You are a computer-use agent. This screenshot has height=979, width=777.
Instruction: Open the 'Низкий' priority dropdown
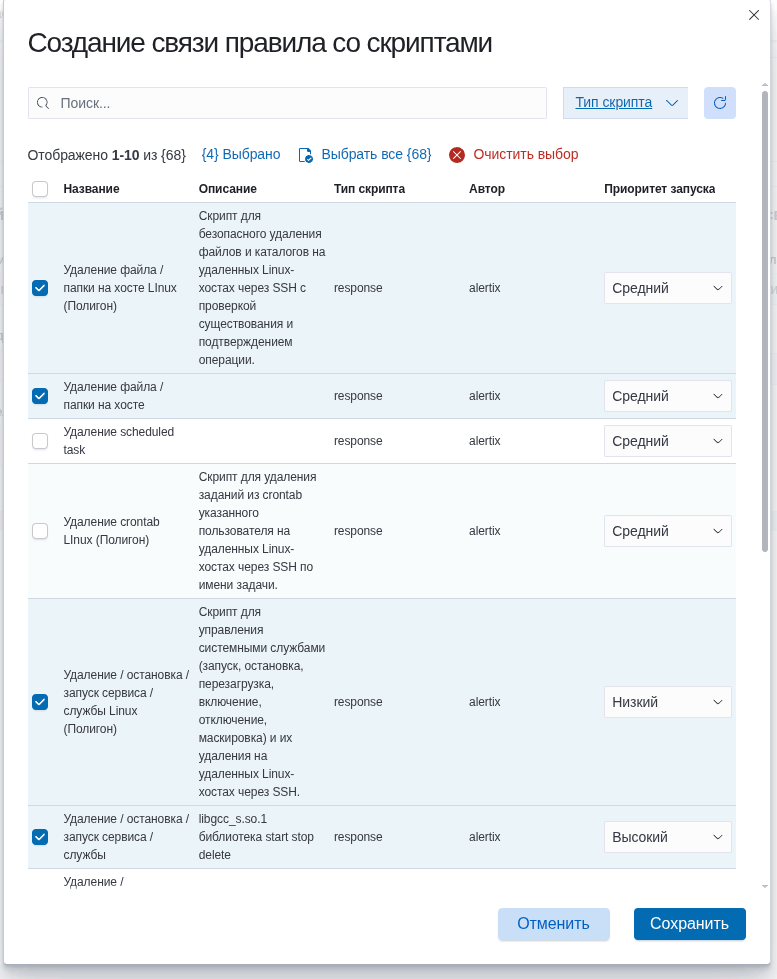click(667, 702)
